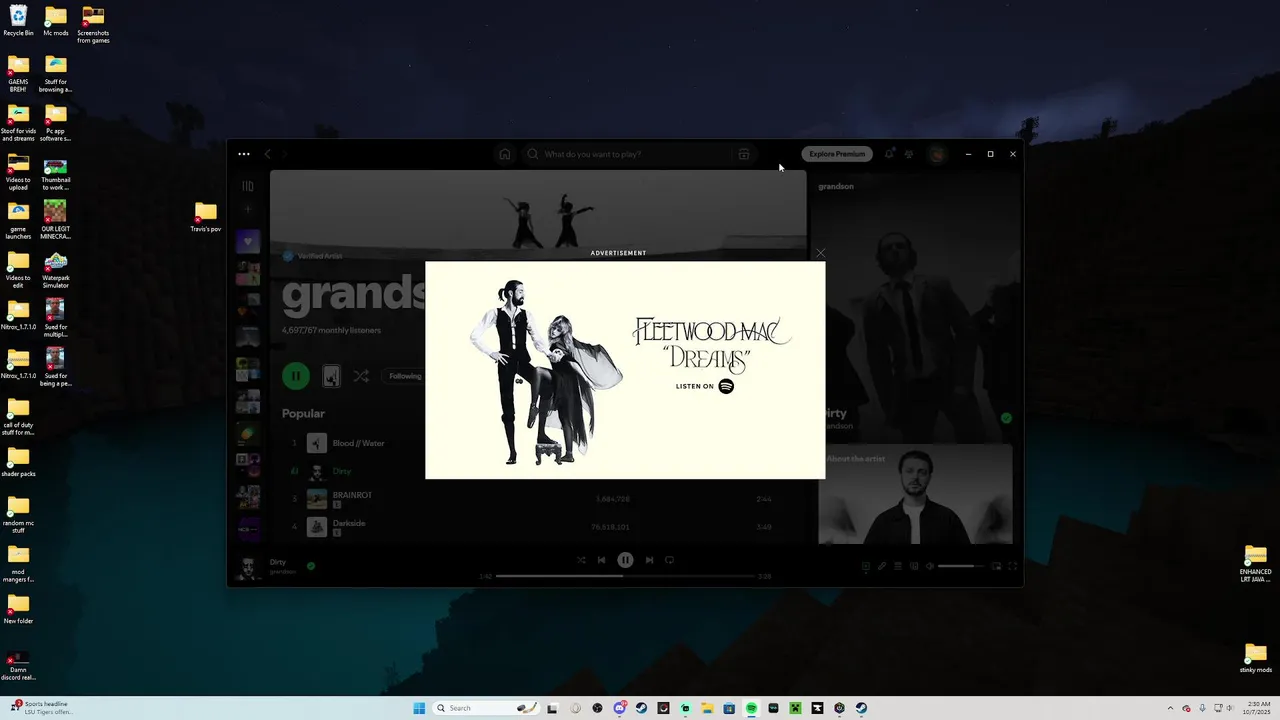The image size is (1280, 720).
Task: Open lyrics with the microphone icon
Action: (x=882, y=566)
